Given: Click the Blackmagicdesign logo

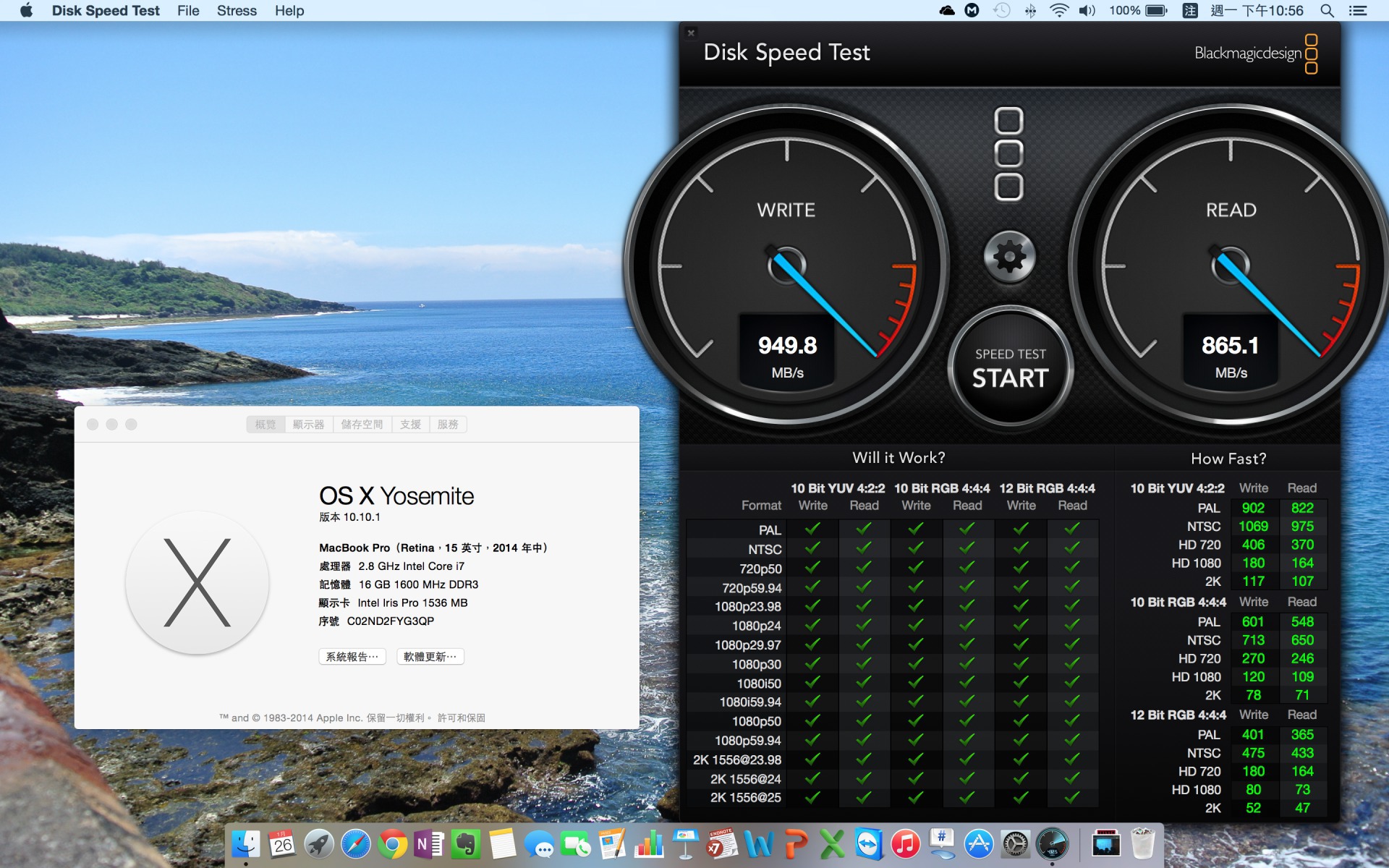Looking at the screenshot, I should (x=1256, y=54).
